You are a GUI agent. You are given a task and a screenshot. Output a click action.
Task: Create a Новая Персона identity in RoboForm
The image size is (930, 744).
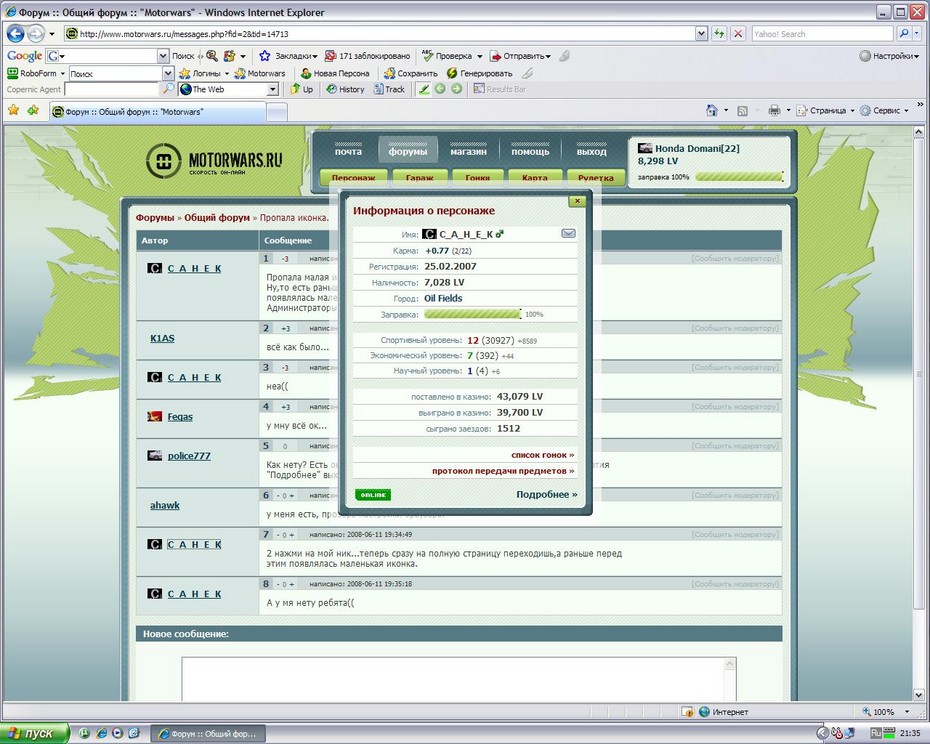[335, 74]
